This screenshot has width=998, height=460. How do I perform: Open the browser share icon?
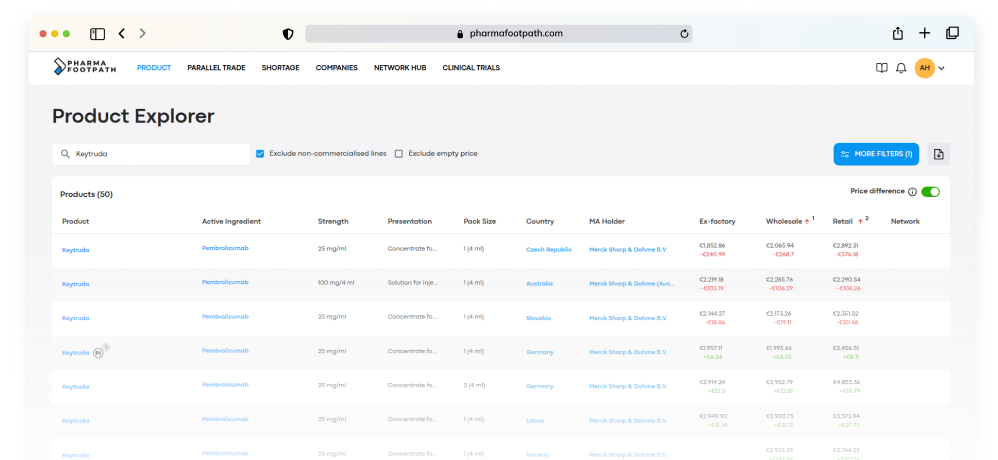pyautogui.click(x=897, y=33)
